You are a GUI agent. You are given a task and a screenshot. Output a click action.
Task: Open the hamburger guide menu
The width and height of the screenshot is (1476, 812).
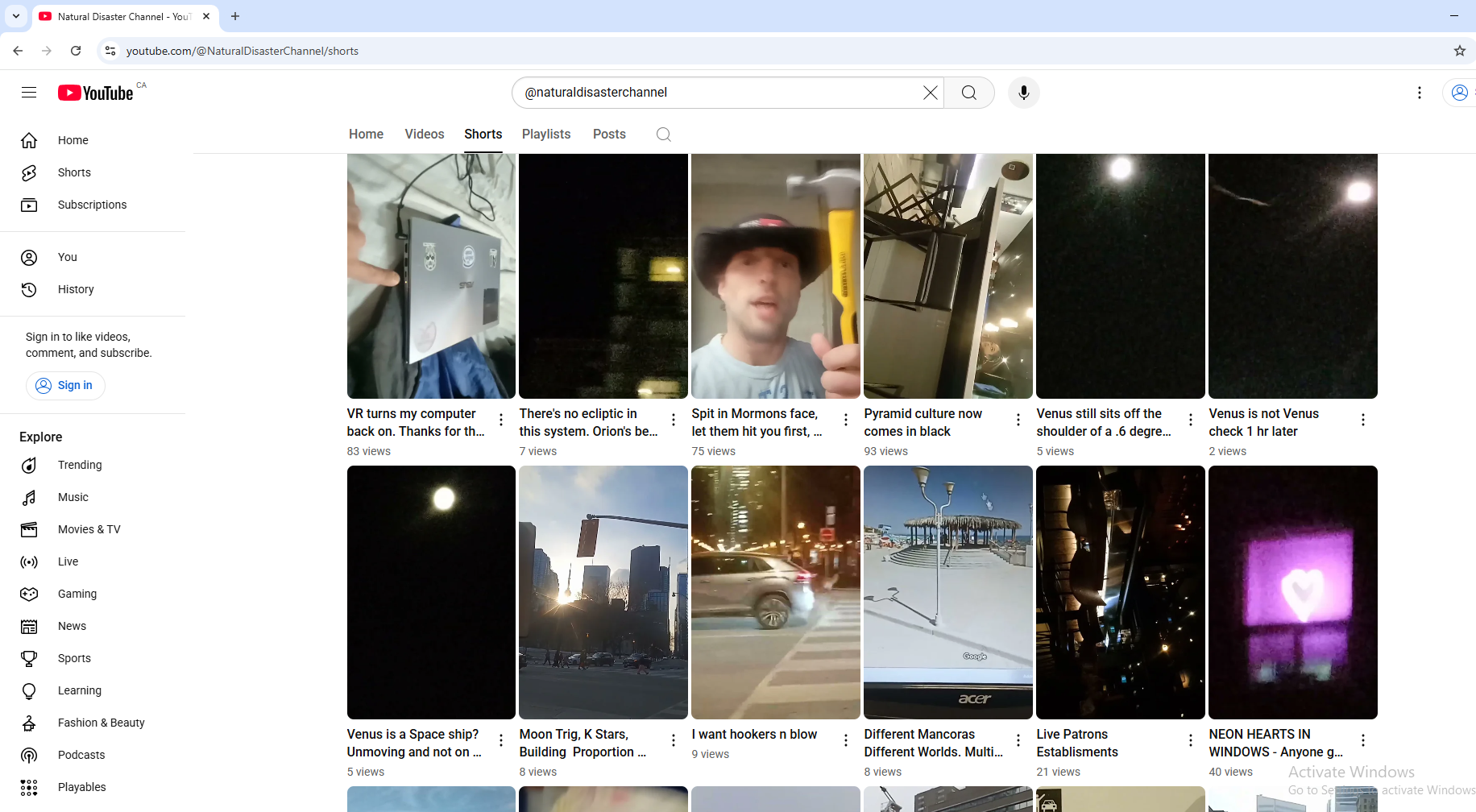[29, 93]
